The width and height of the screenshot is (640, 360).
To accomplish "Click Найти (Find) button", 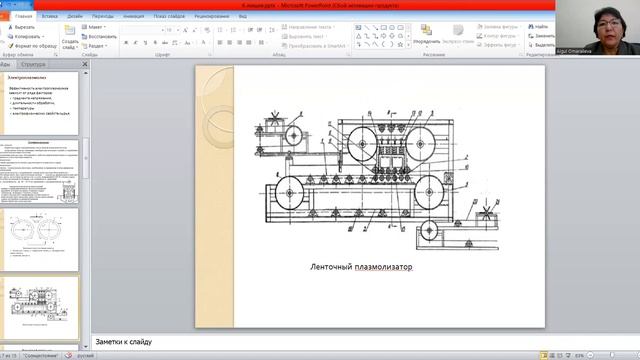I will [x=538, y=27].
